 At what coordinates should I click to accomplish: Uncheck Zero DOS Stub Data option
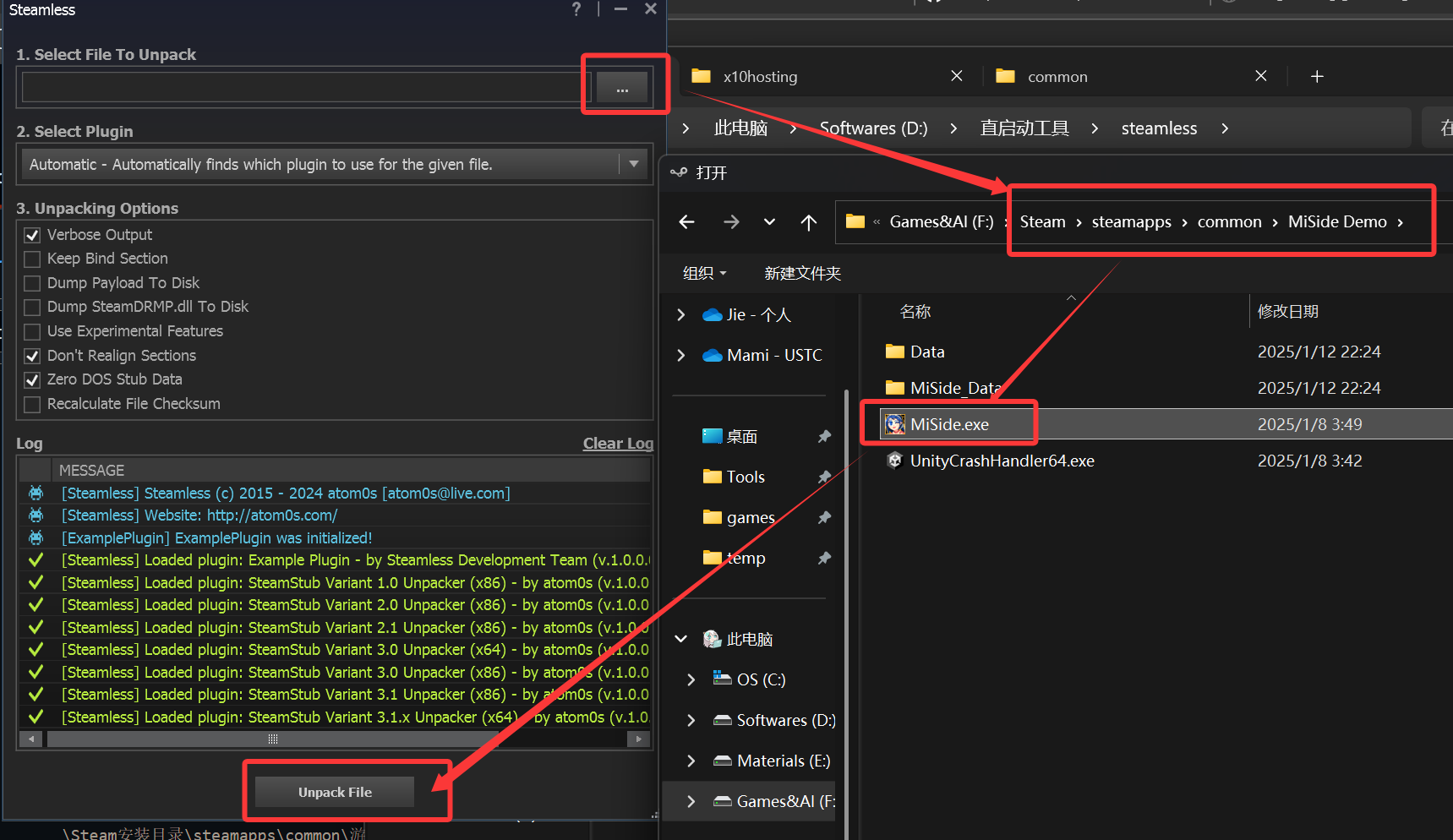[x=32, y=379]
